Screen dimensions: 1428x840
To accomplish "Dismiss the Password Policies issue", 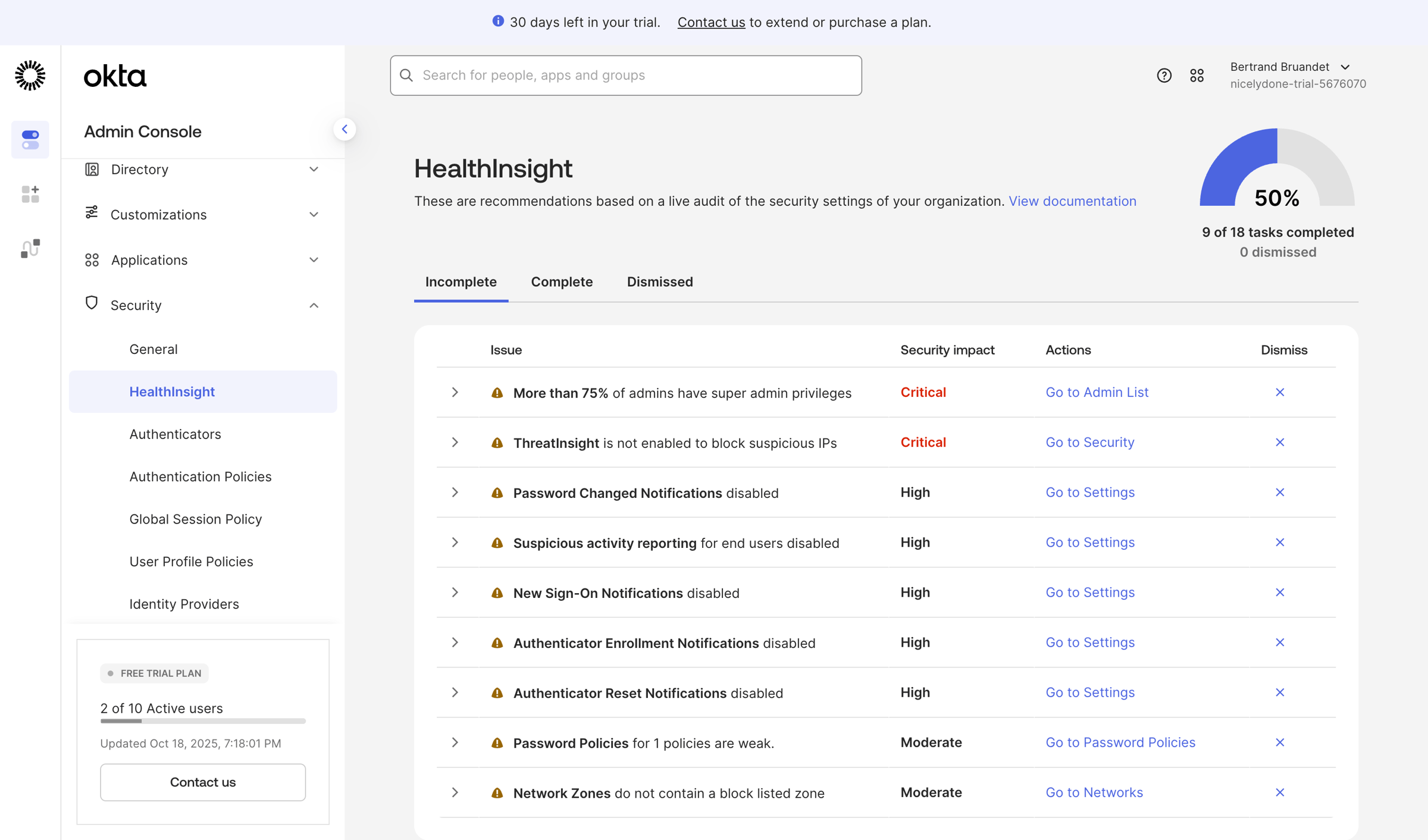I will pyautogui.click(x=1280, y=742).
